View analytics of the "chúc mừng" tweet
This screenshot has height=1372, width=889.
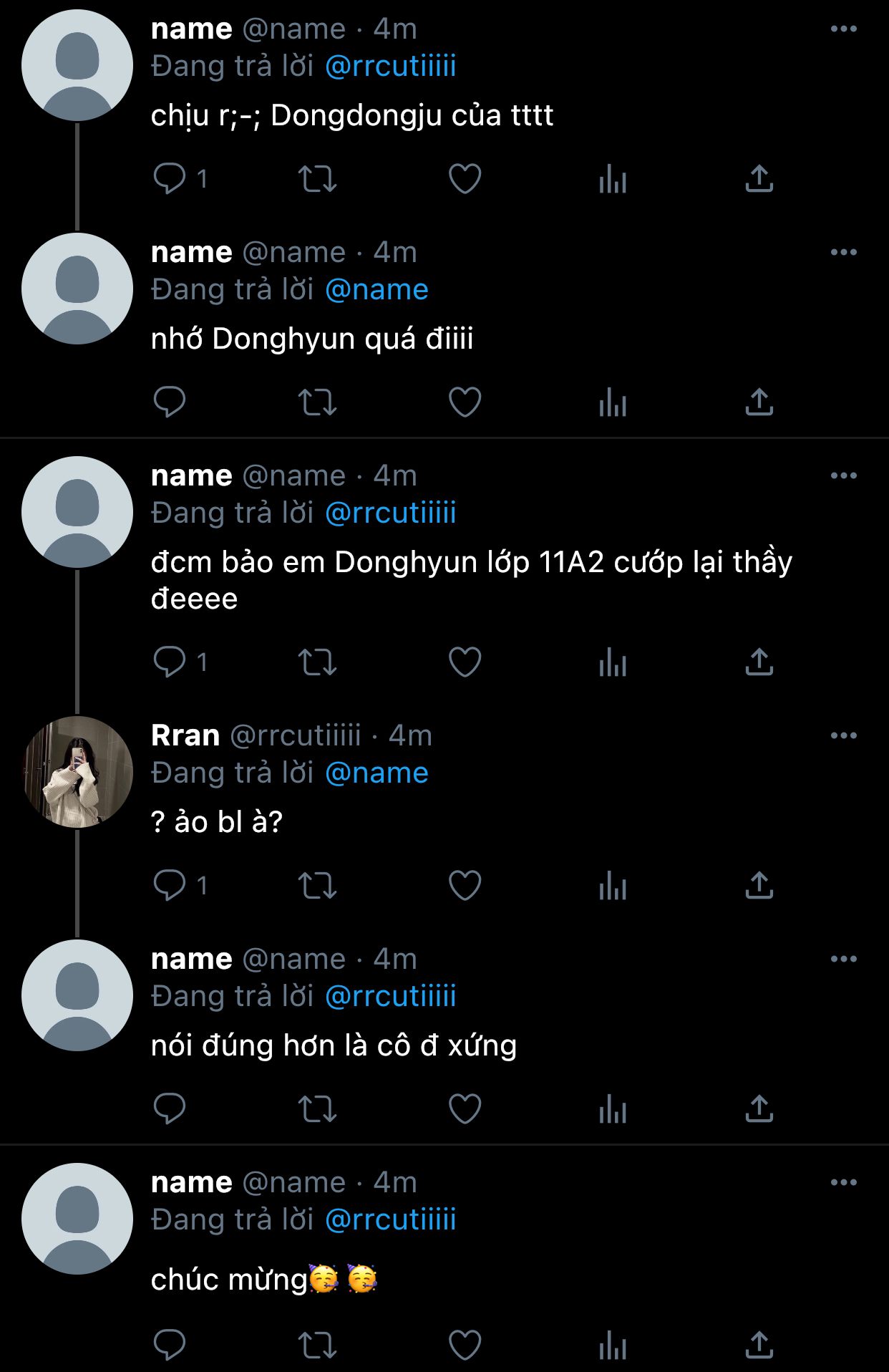tap(613, 1346)
